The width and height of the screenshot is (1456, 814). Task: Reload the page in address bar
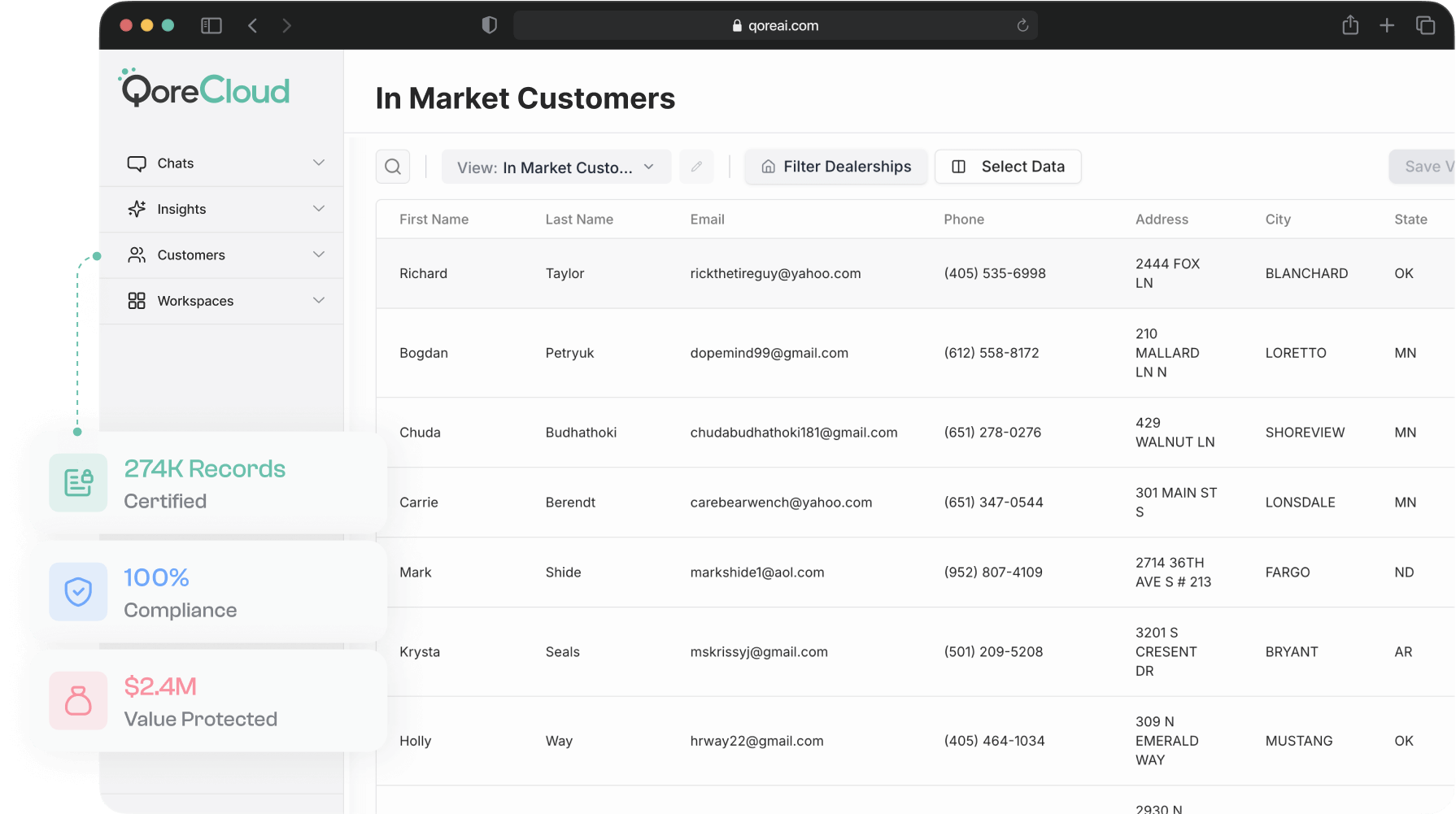[x=1022, y=26]
